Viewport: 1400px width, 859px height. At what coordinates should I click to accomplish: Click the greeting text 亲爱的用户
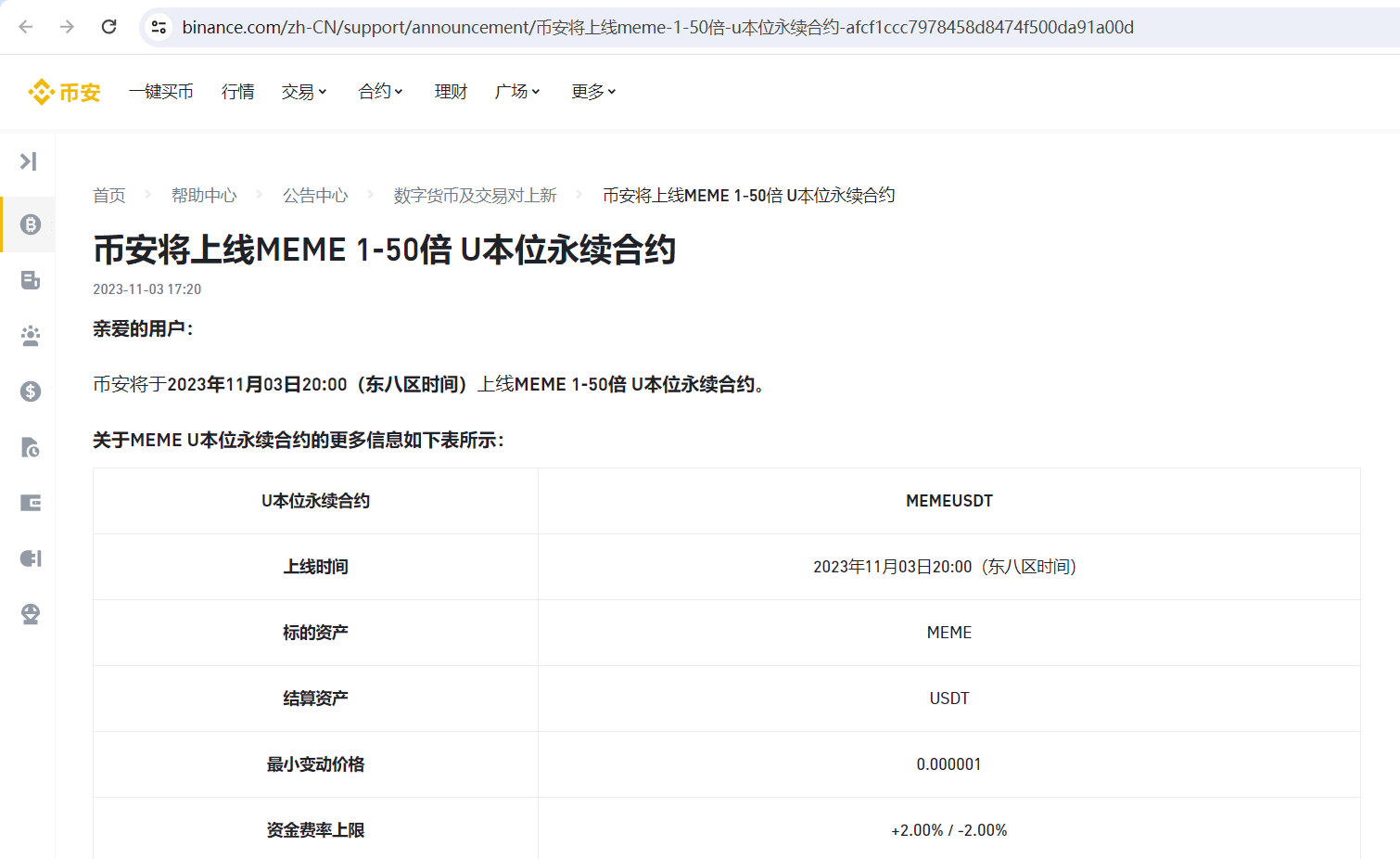coord(143,329)
